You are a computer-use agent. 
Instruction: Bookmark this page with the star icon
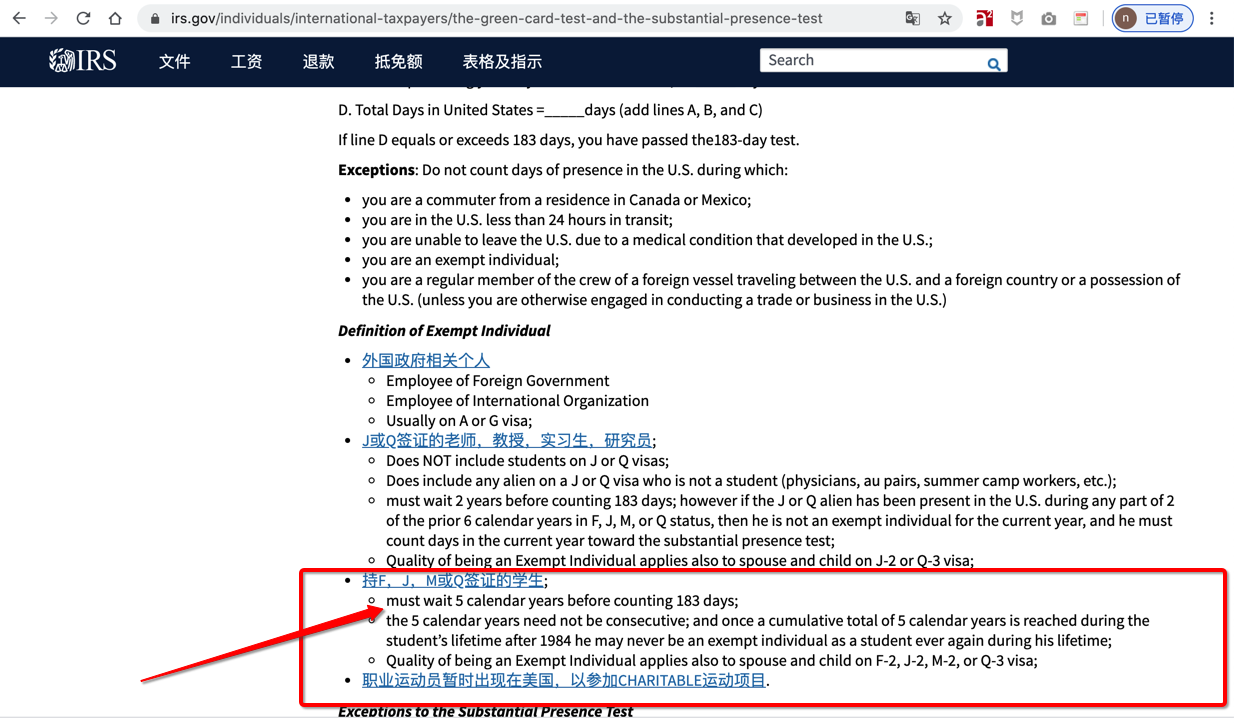(944, 18)
